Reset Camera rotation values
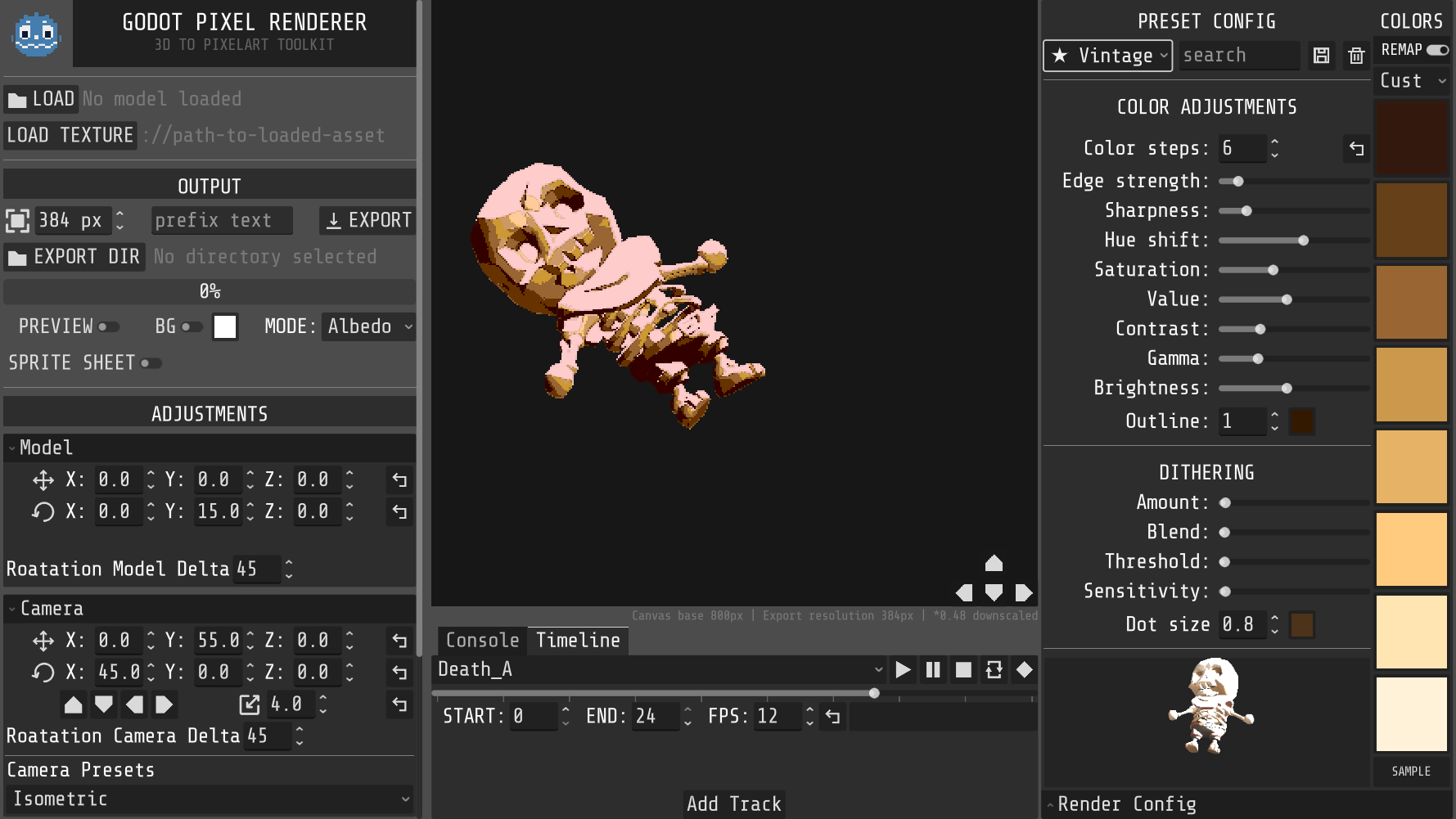The width and height of the screenshot is (1456, 819). tap(399, 673)
